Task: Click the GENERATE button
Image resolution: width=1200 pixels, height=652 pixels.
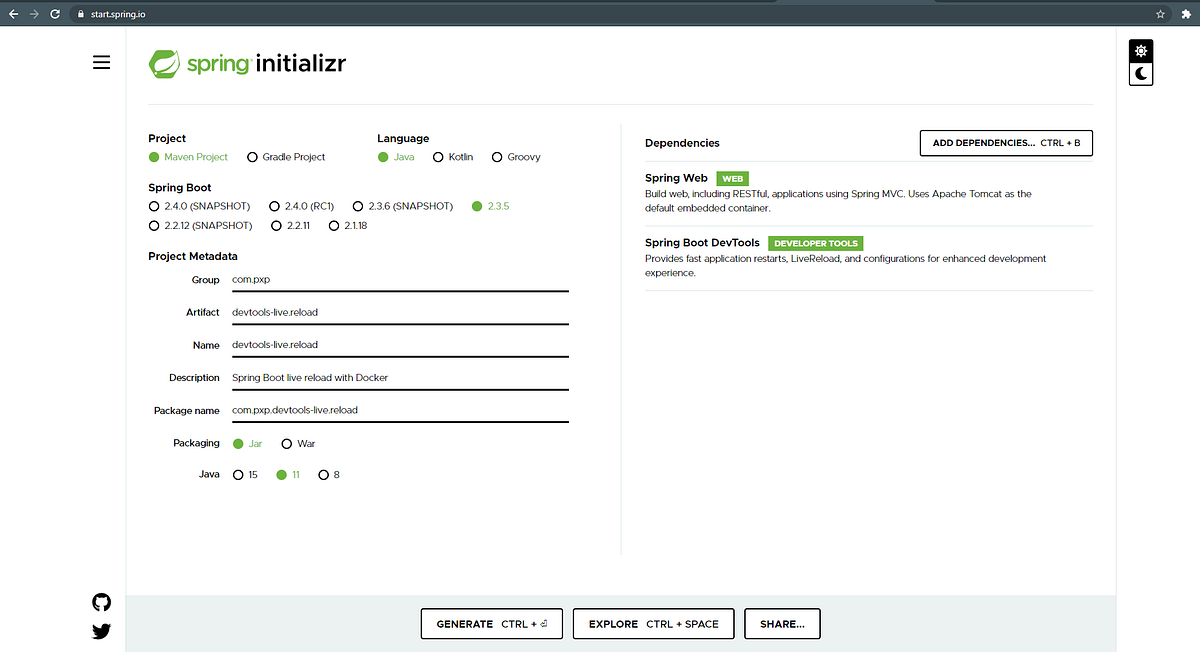Action: (x=491, y=623)
